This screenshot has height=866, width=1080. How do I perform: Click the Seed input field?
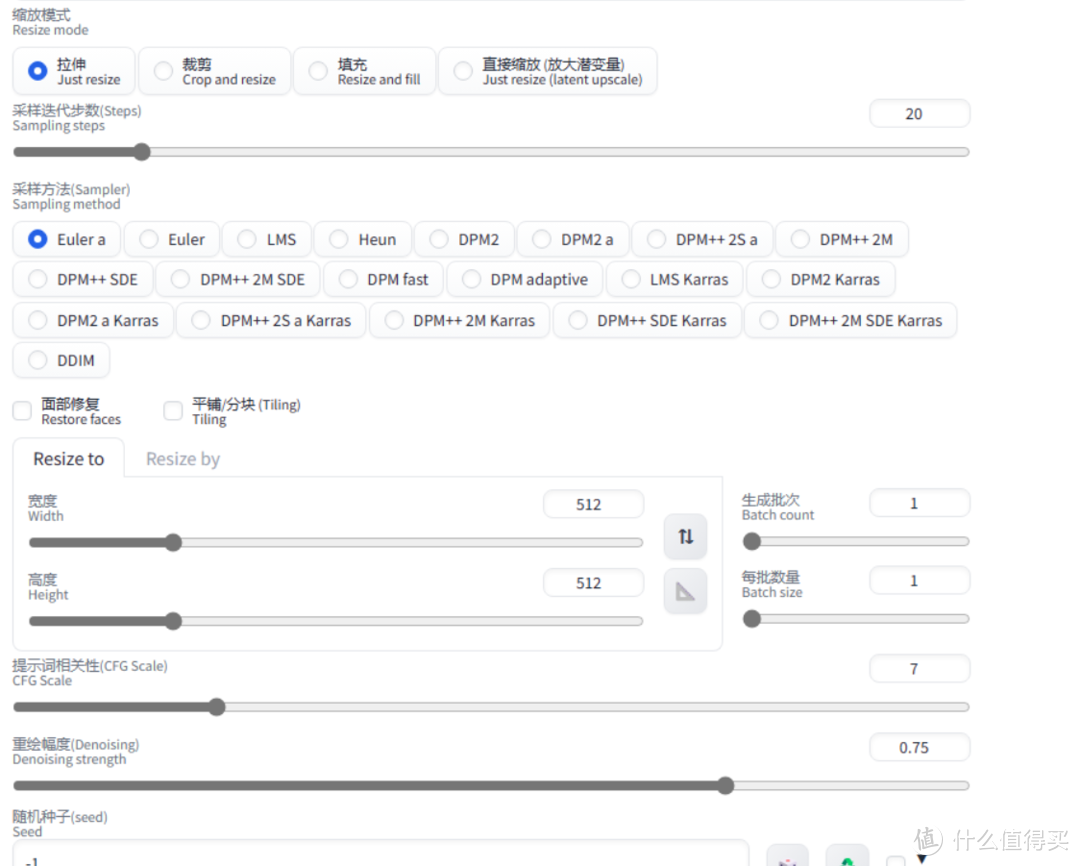[x=380, y=855]
